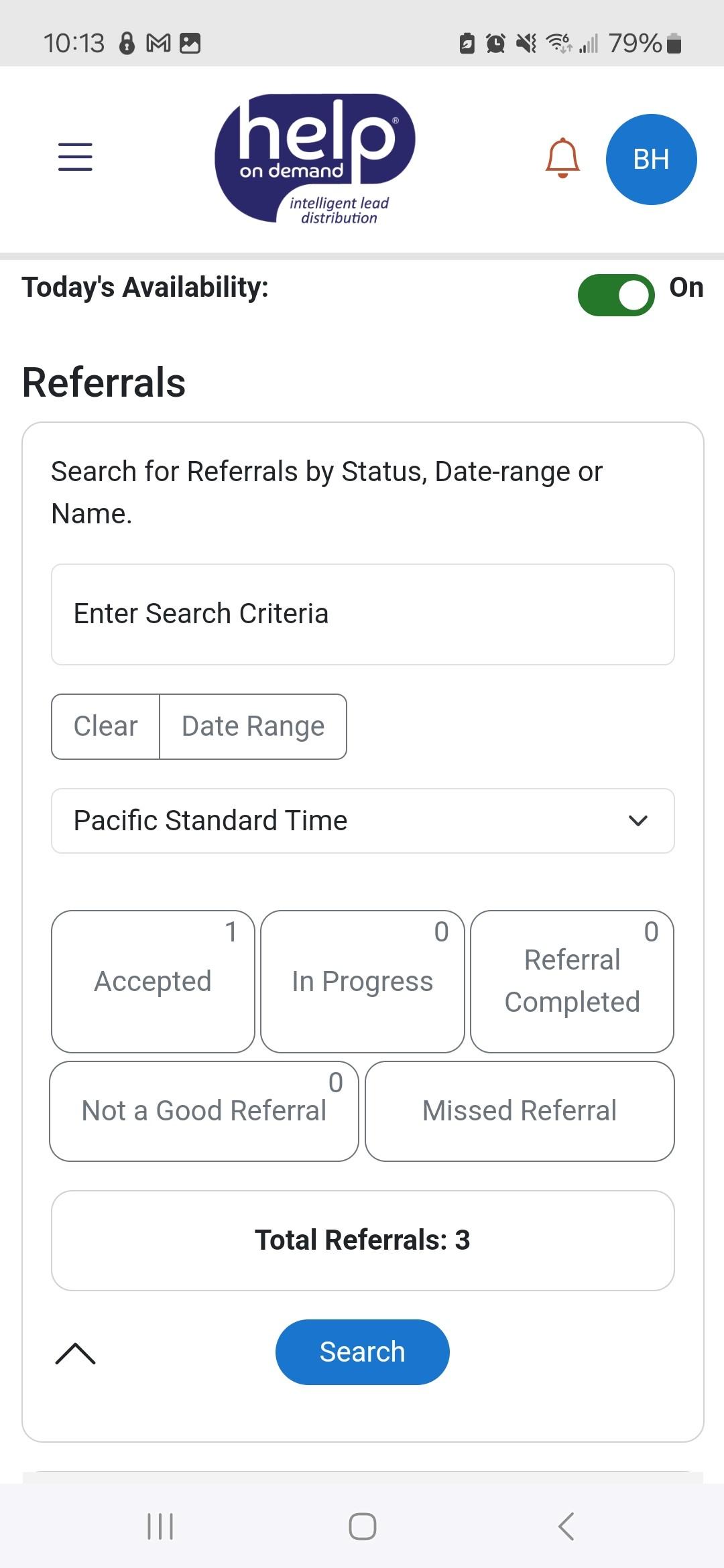Collapse search panel with up chevron
The width and height of the screenshot is (724, 1568).
click(x=75, y=1354)
